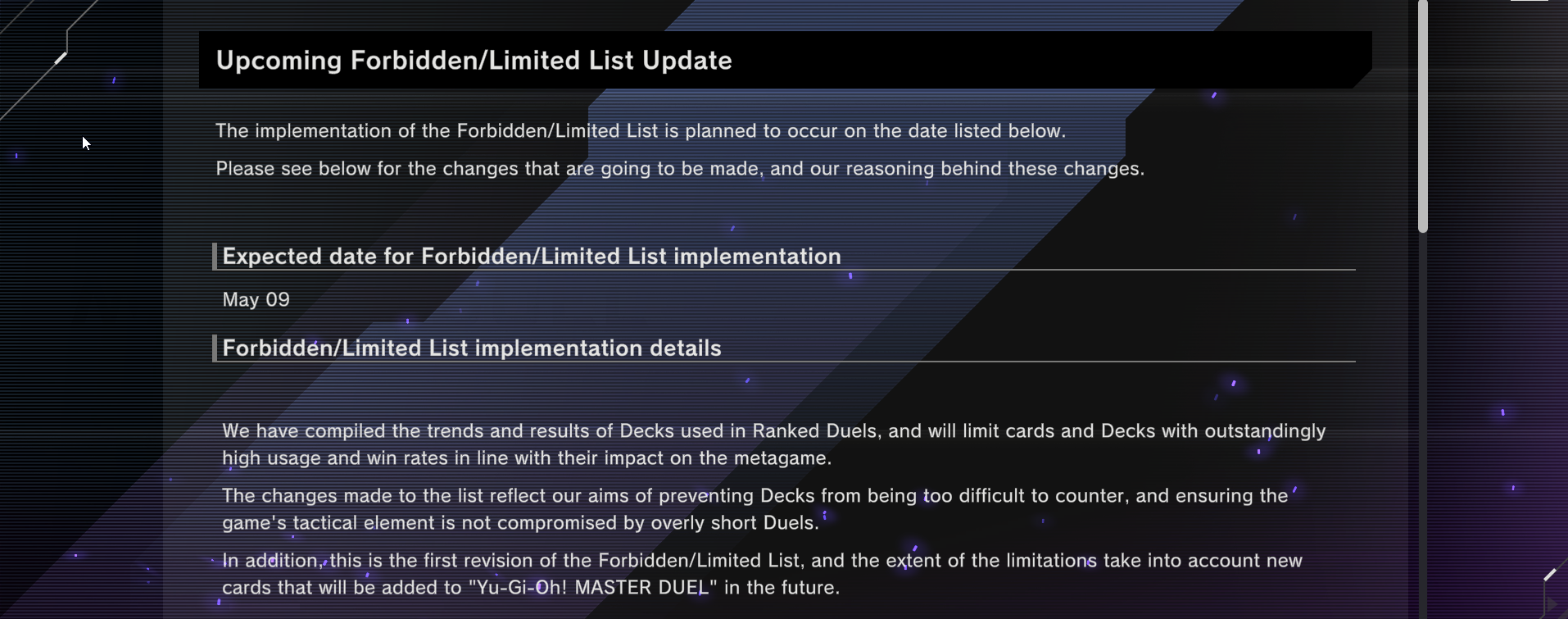
Task: Click the line 'Please see below for the changes'
Action: point(680,169)
